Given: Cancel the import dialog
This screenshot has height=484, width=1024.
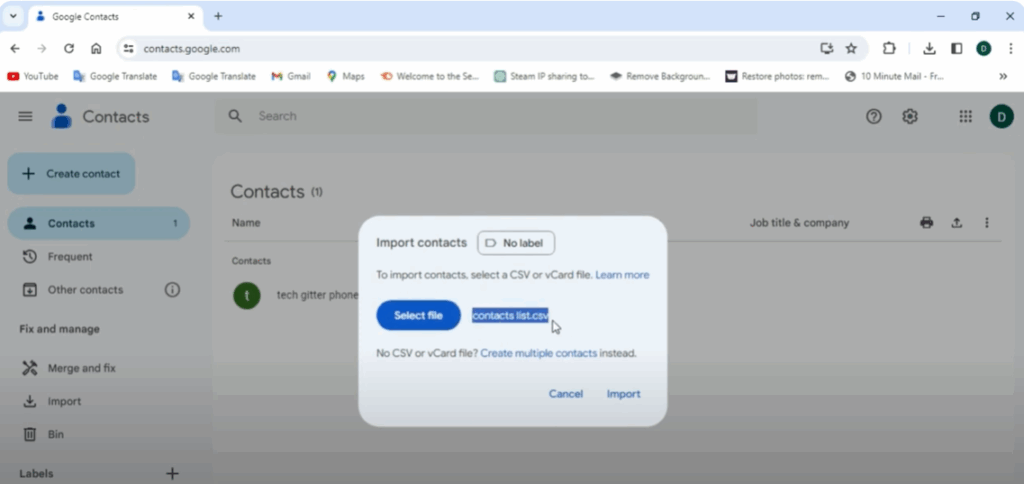Looking at the screenshot, I should [x=566, y=394].
